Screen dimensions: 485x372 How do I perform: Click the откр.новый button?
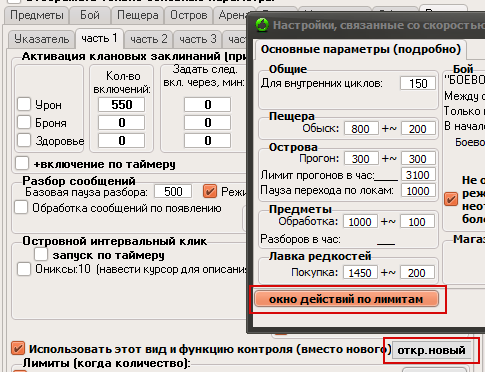pos(431,350)
